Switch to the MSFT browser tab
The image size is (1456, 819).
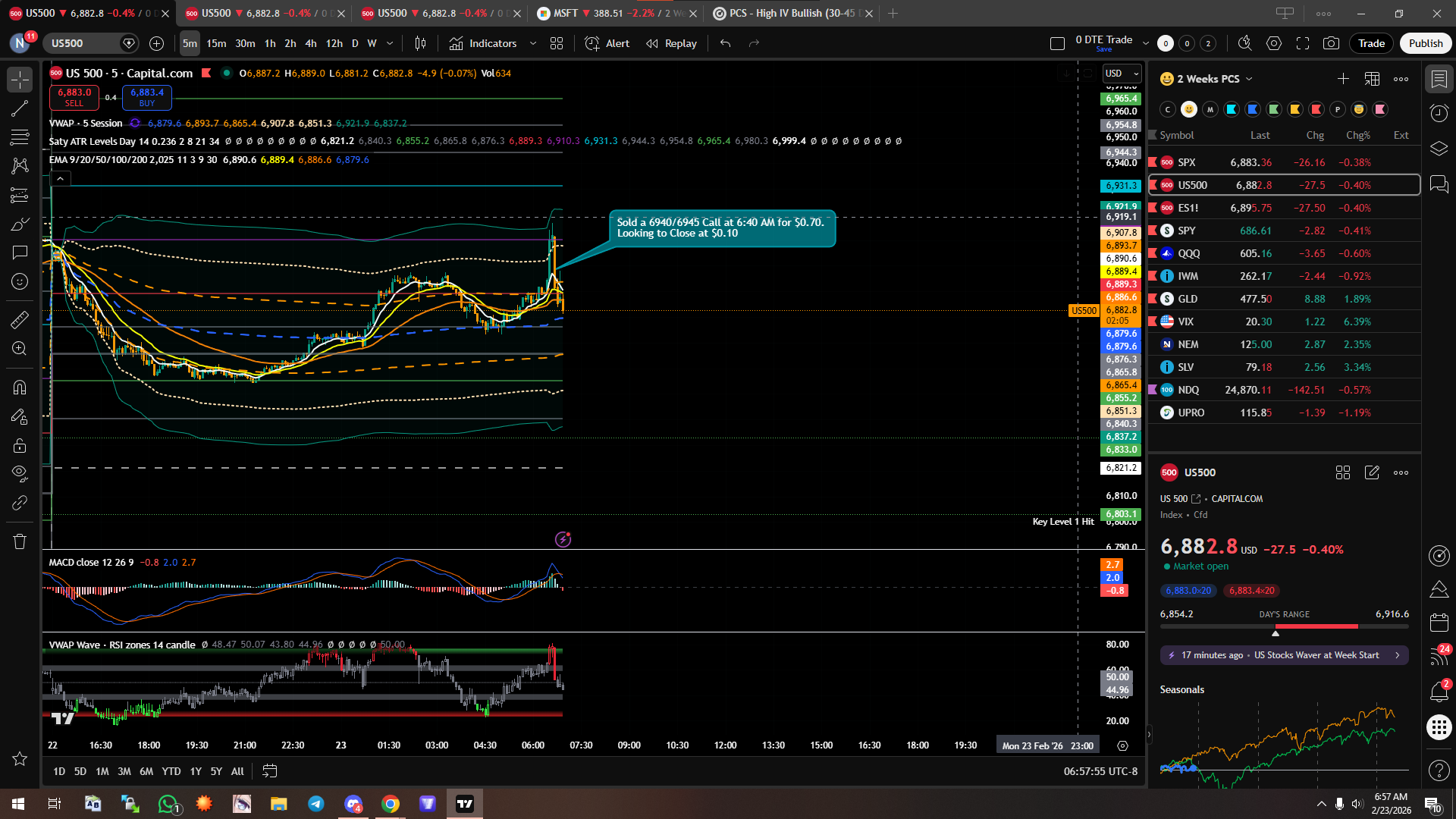tap(614, 13)
